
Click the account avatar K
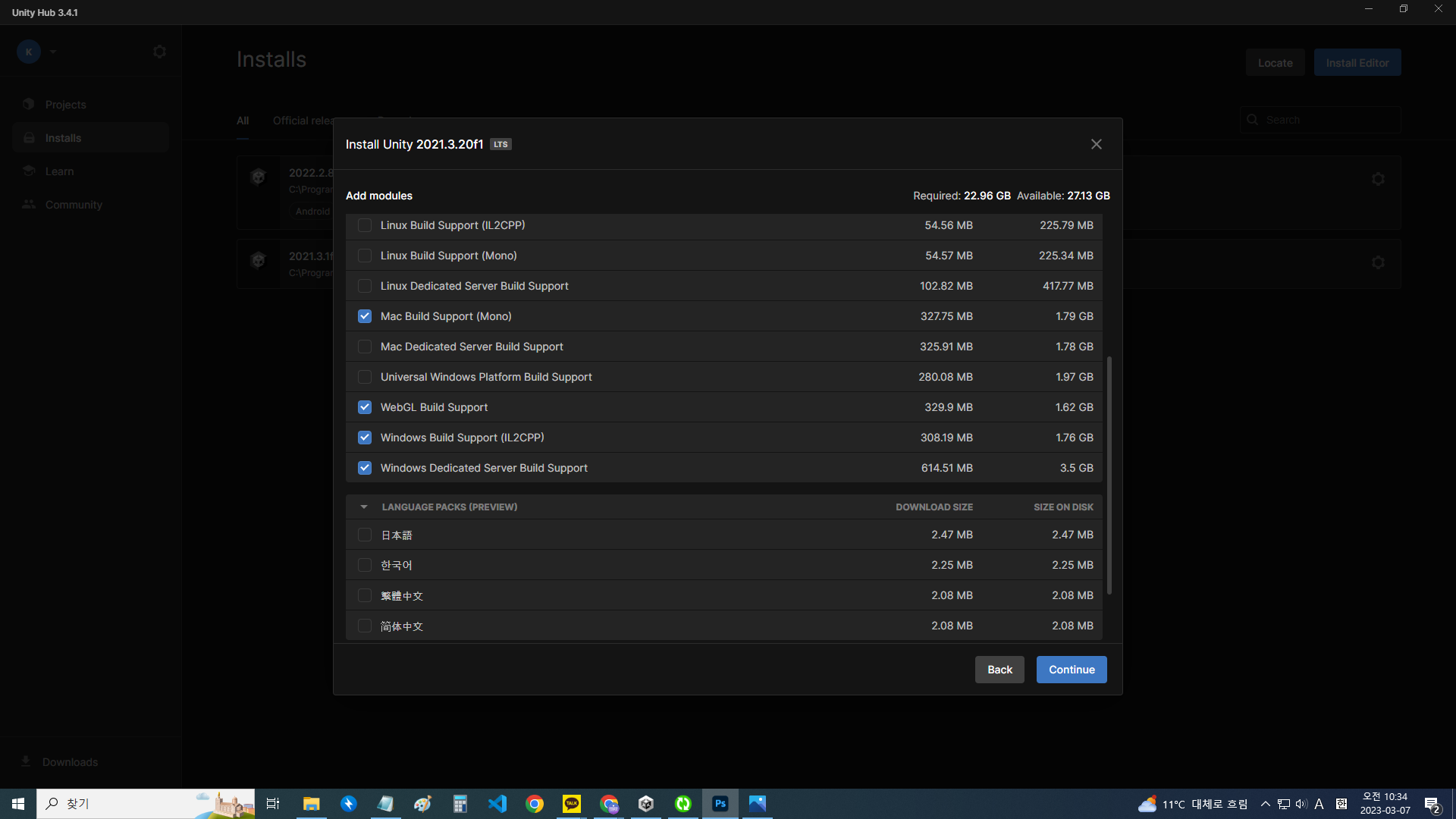(29, 52)
